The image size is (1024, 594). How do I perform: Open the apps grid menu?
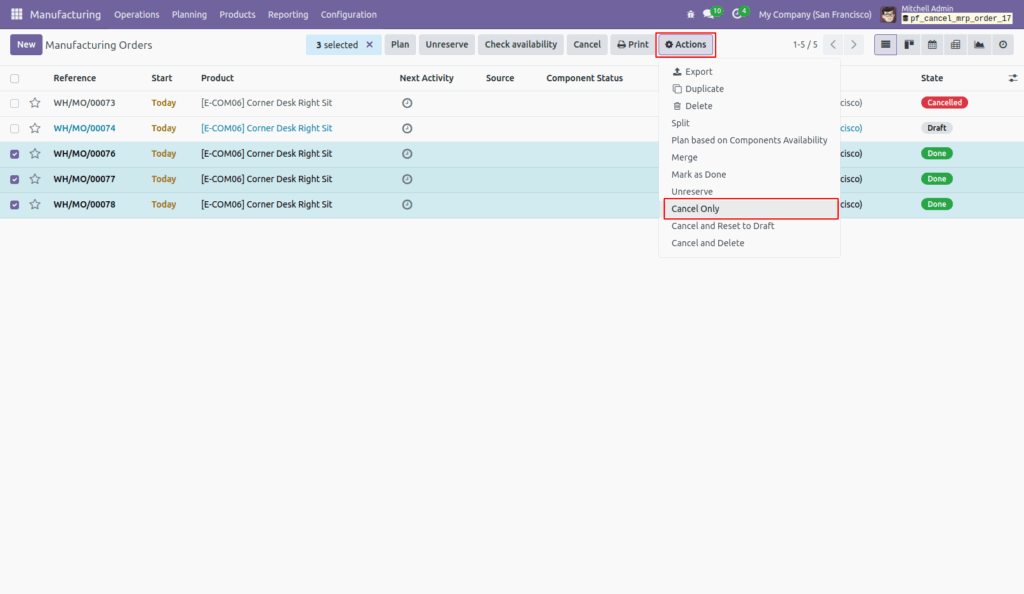[13, 13]
